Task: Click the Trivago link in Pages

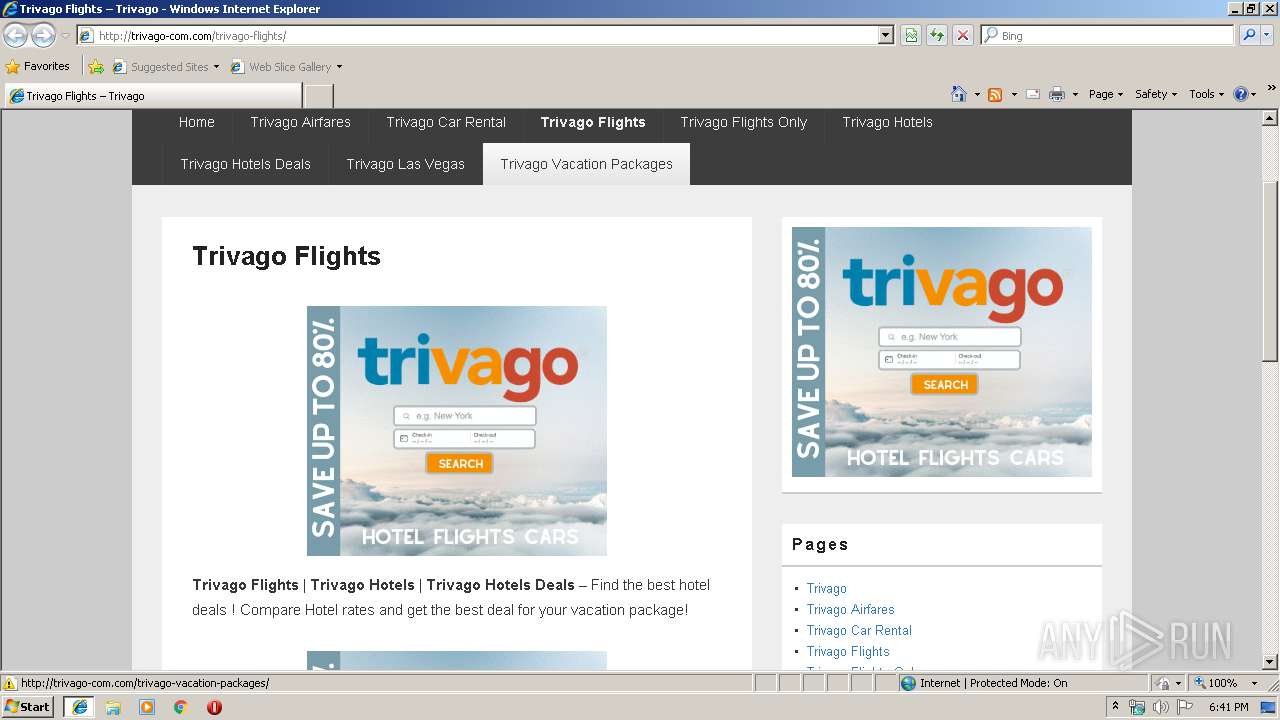Action: (x=826, y=588)
